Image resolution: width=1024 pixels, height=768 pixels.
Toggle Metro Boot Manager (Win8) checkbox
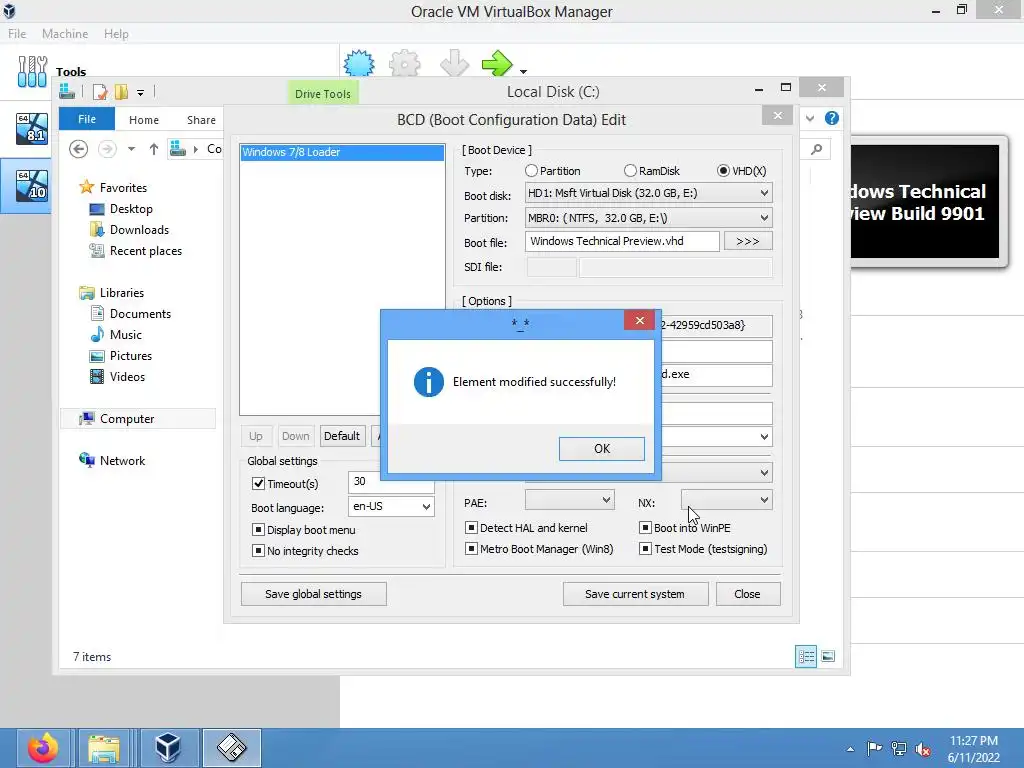coord(471,549)
